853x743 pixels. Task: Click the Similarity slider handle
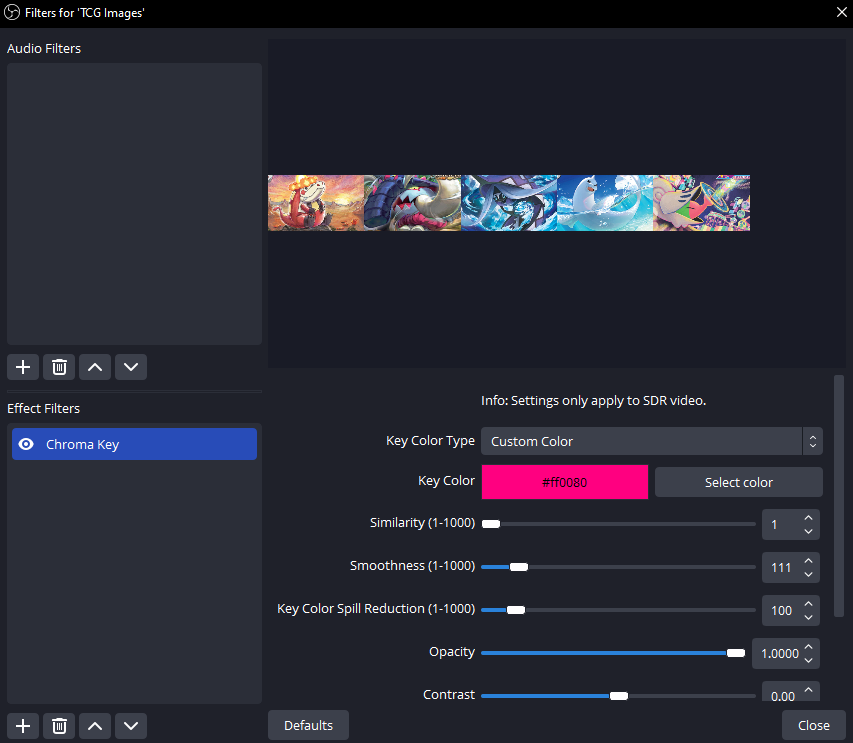491,524
